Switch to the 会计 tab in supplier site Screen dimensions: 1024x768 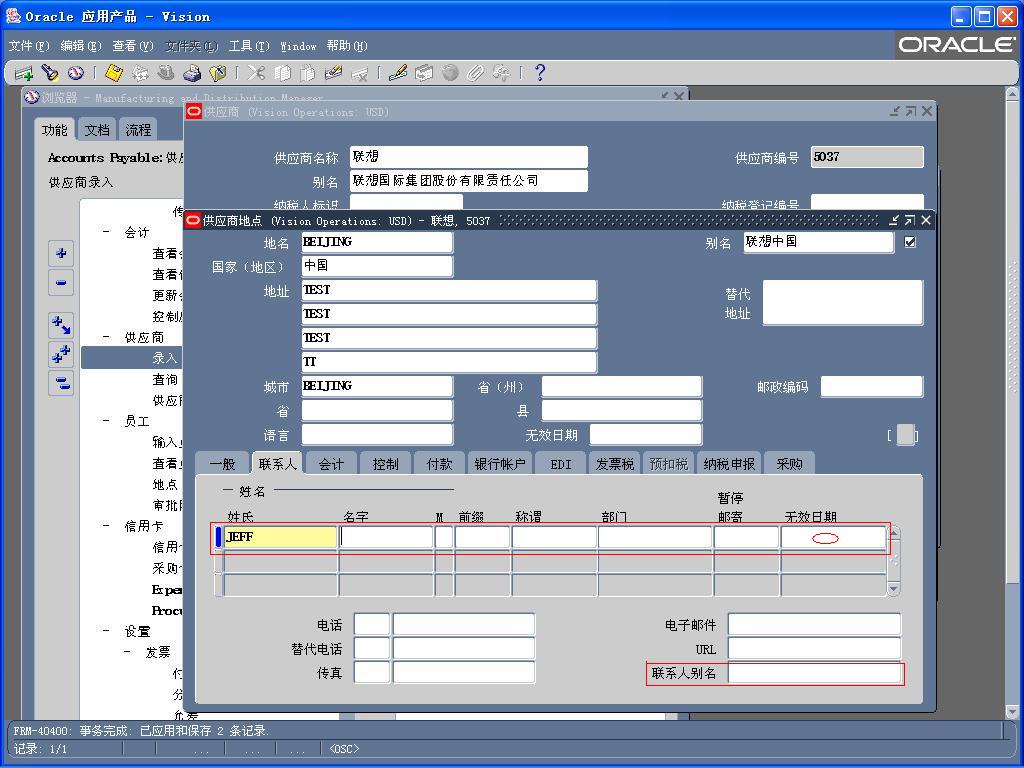click(331, 464)
